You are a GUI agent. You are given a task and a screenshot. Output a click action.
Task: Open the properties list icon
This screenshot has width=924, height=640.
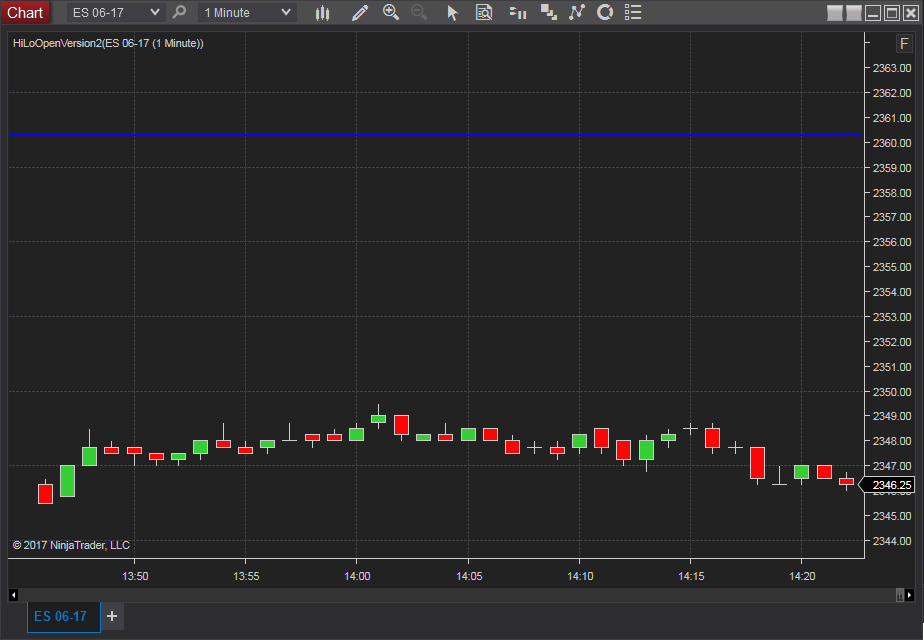633,12
